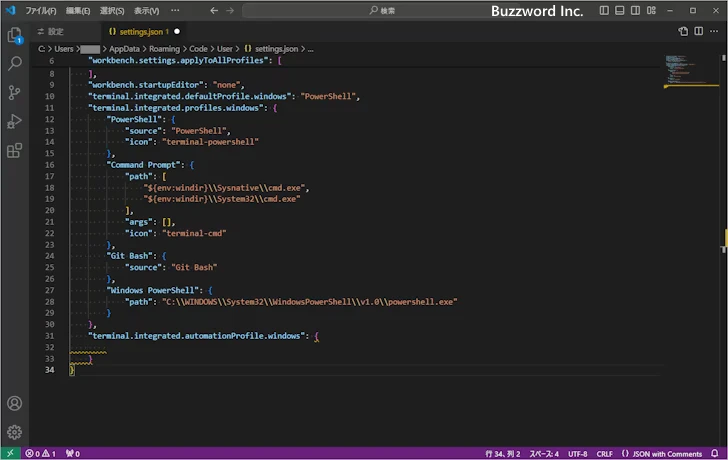Click "terminal-powershell" icon value

pyautogui.click(x=210, y=142)
